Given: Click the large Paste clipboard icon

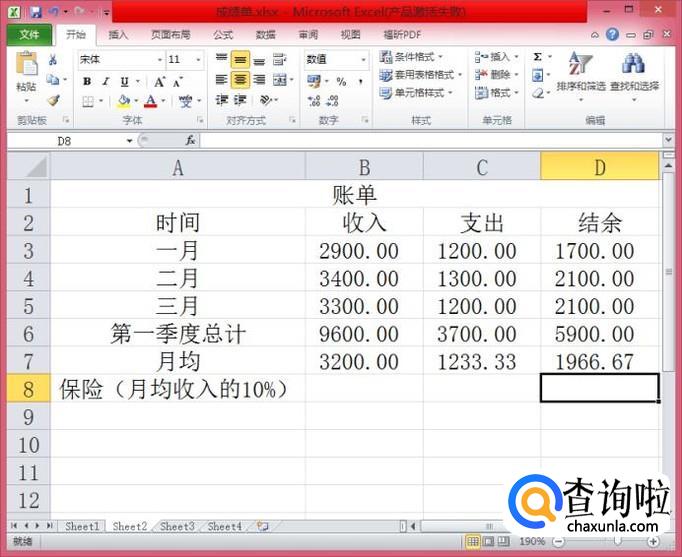Looking at the screenshot, I should [27, 64].
